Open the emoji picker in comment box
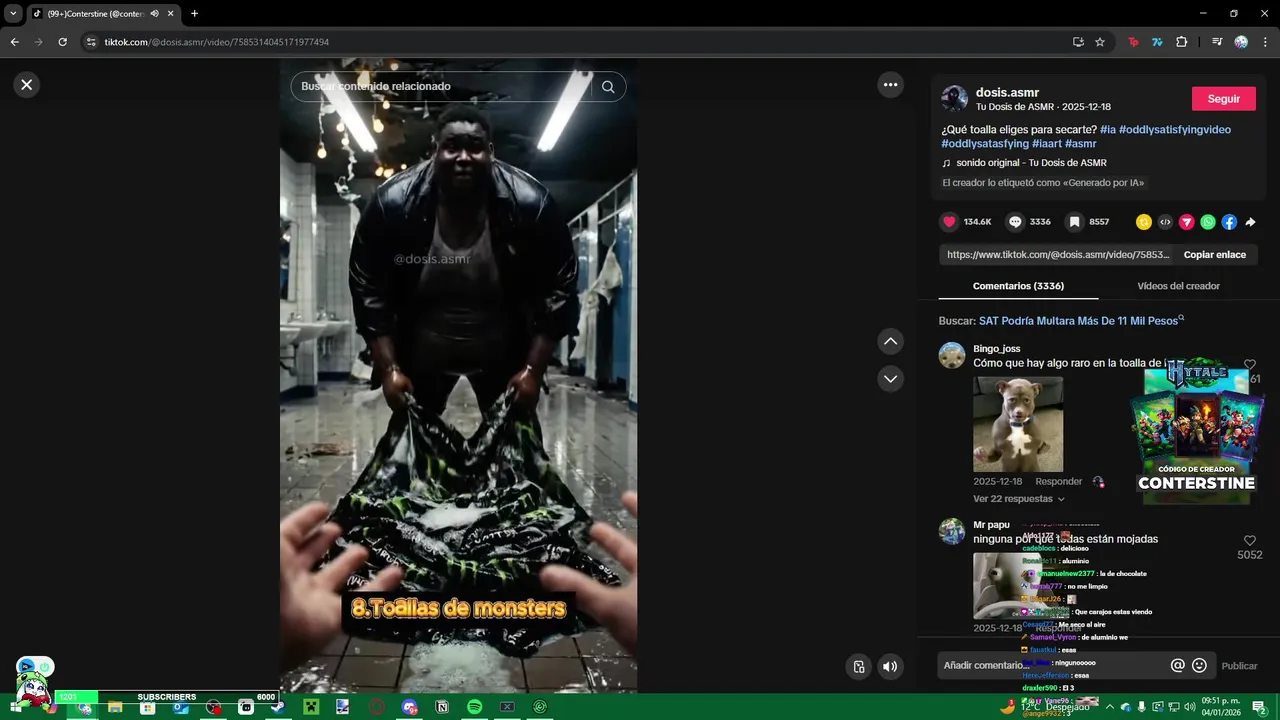The height and width of the screenshot is (720, 1280). 1199,665
